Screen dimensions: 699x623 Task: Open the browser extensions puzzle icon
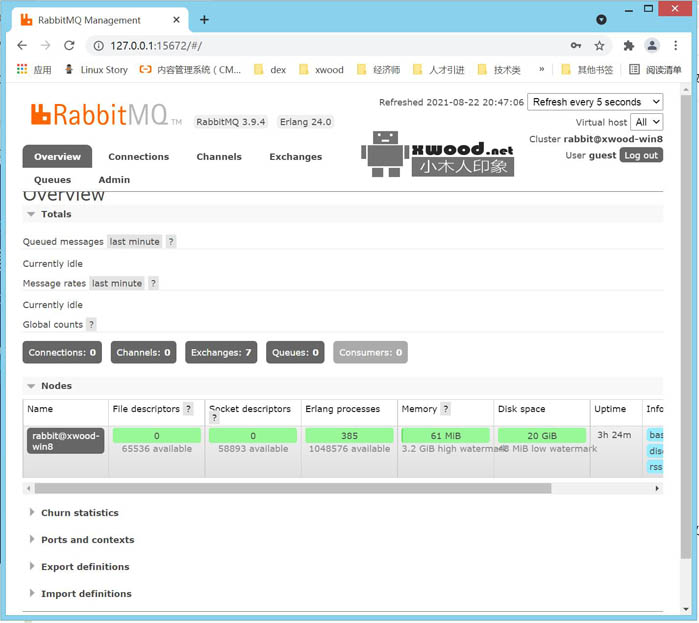pyautogui.click(x=629, y=45)
